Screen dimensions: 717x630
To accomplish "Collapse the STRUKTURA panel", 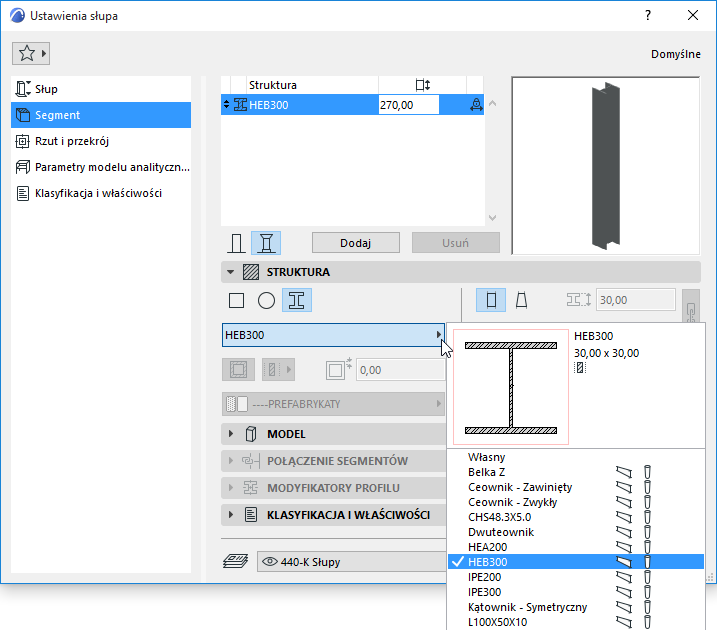I will coord(230,272).
